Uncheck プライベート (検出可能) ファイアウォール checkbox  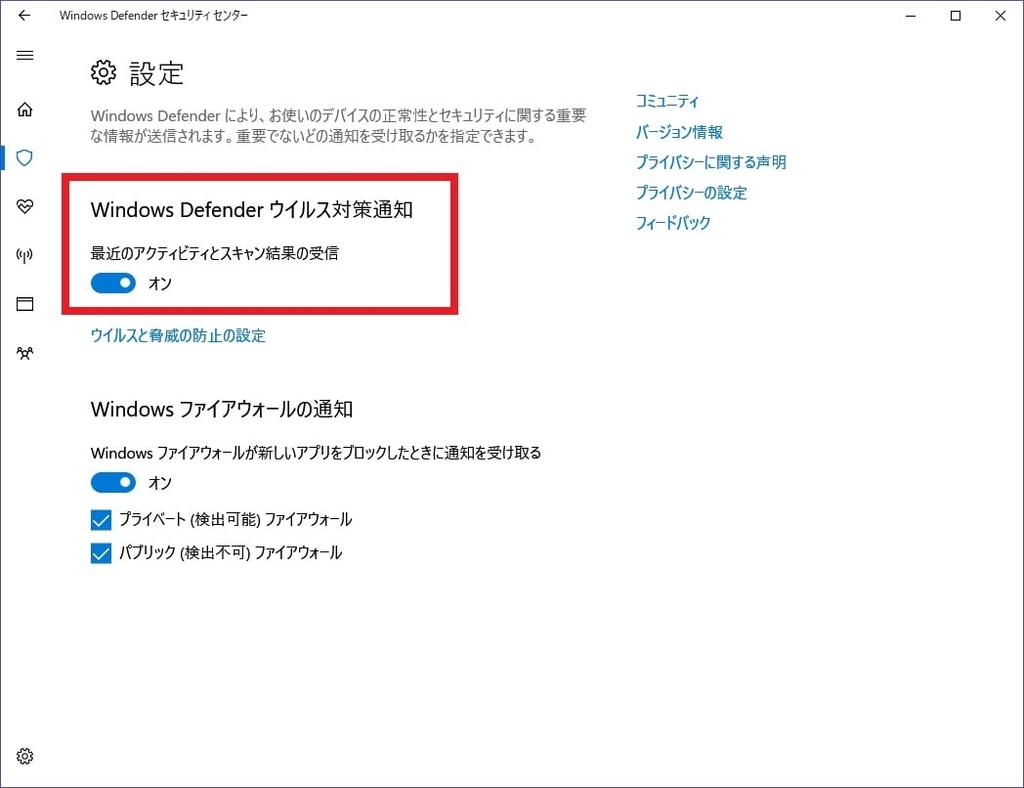101,520
